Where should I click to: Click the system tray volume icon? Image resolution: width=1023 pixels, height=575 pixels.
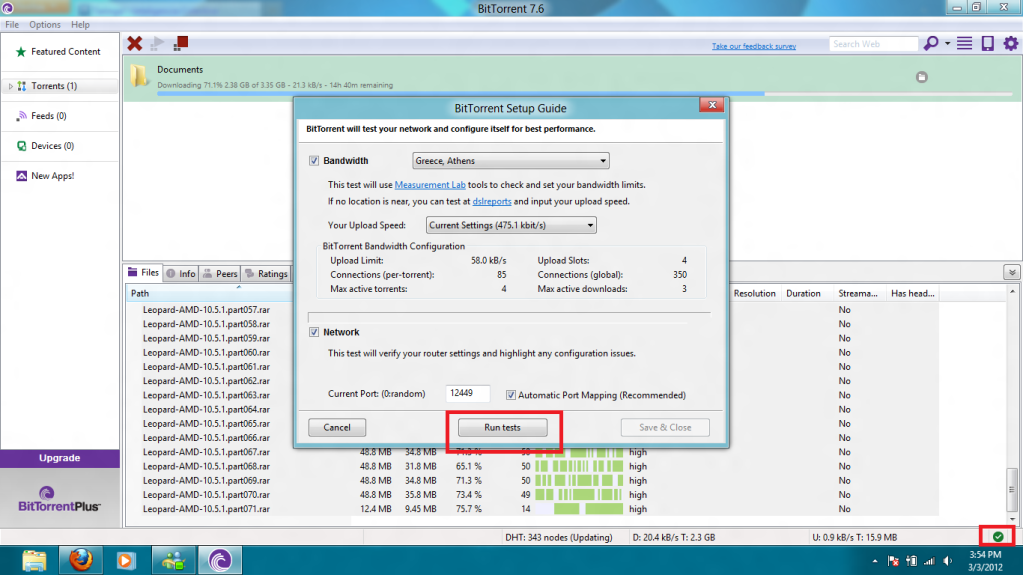click(x=947, y=561)
